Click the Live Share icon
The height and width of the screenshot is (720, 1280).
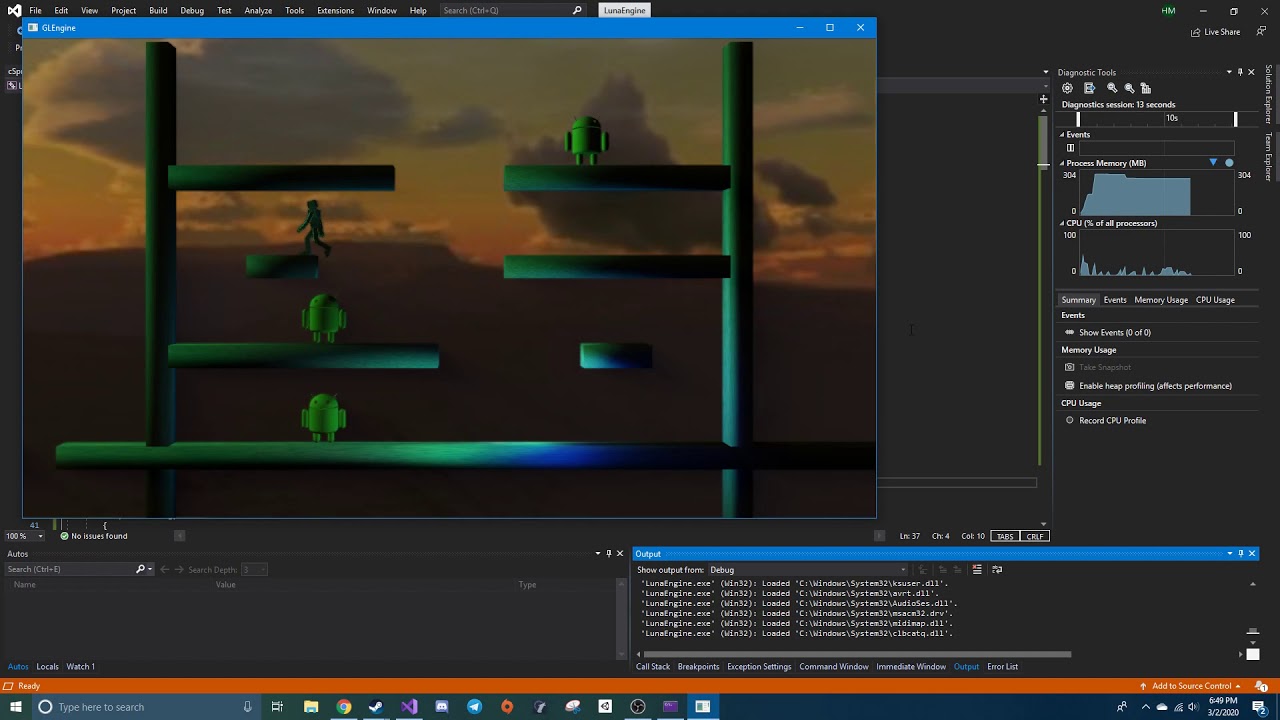point(1195,32)
